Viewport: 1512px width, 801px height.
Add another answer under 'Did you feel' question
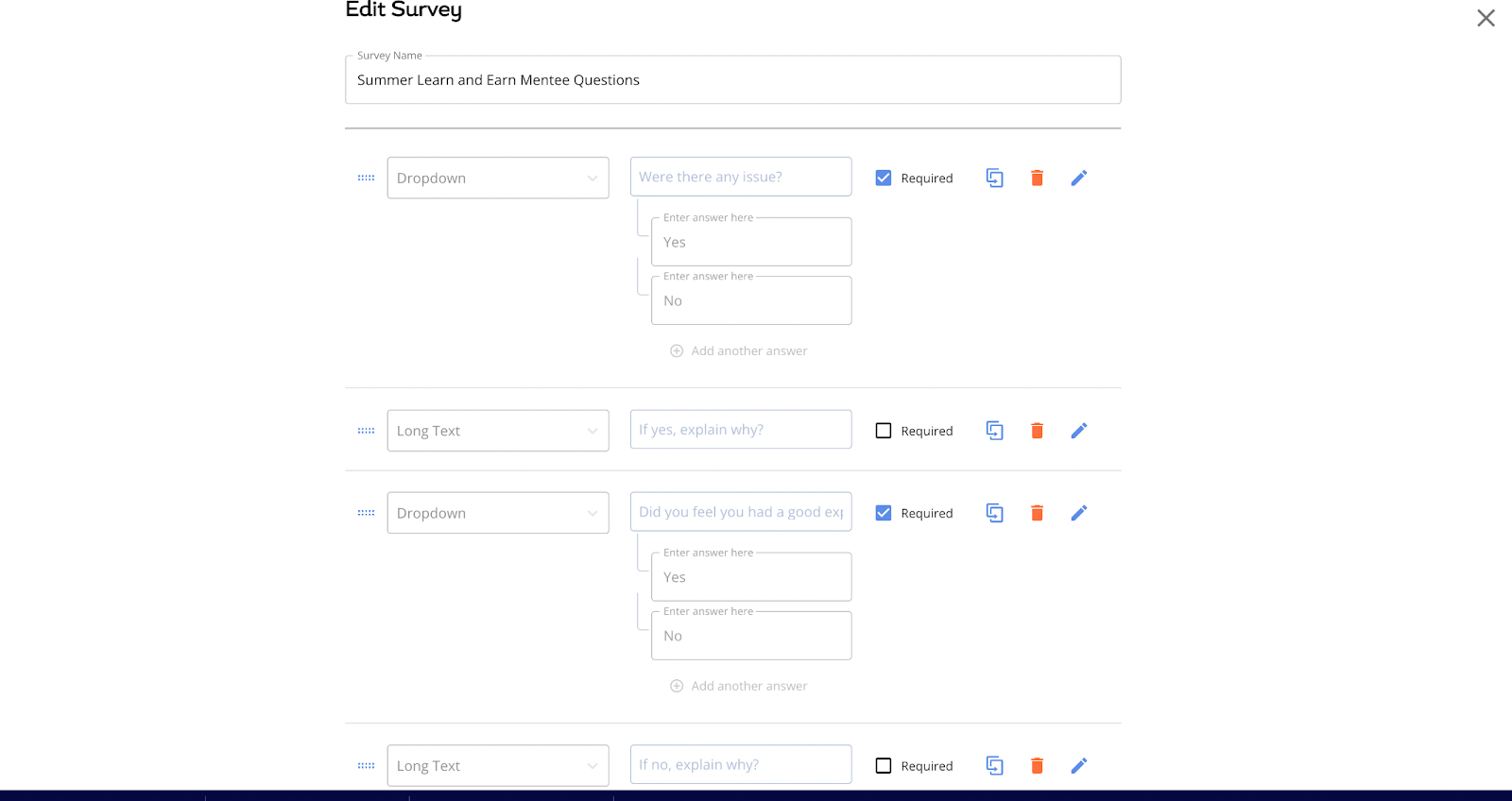click(739, 686)
